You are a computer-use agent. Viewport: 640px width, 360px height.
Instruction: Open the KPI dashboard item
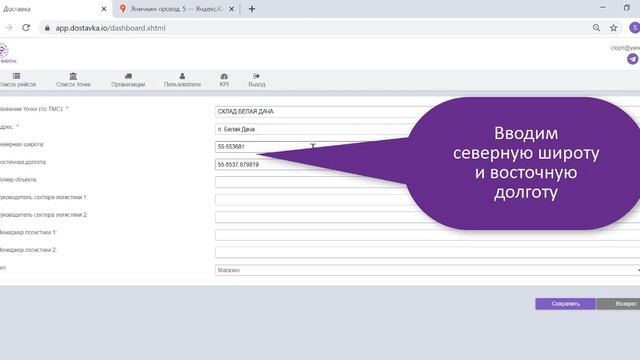(224, 80)
